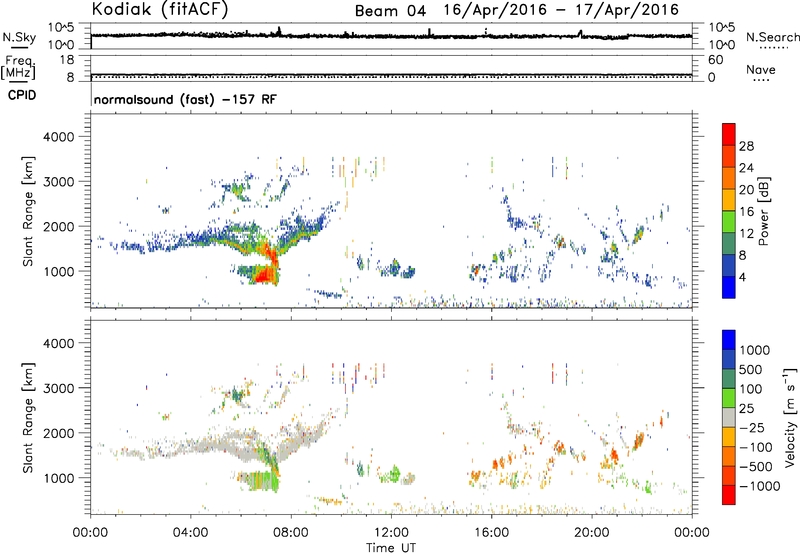Click the date range '16/Apr/2016 – 17/Apr/2016'
The image size is (800, 554).
[561, 10]
